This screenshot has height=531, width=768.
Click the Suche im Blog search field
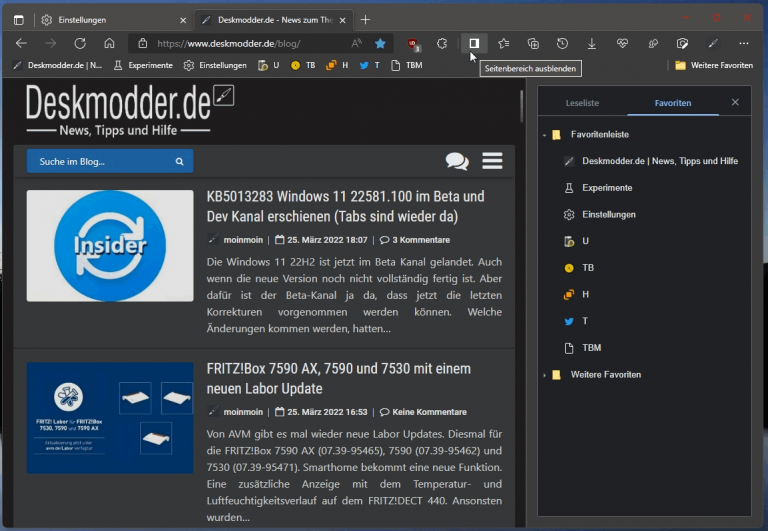click(102, 161)
